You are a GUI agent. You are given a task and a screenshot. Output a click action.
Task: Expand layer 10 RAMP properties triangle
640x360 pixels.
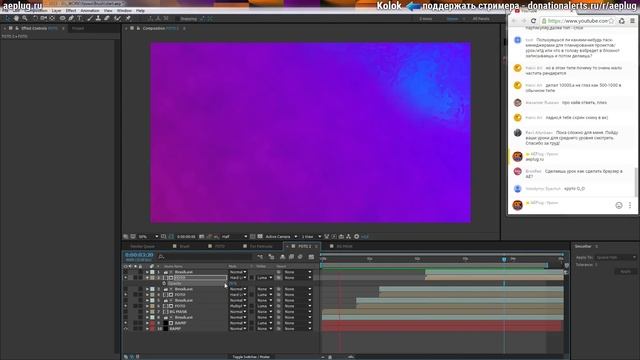pyautogui.click(x=147, y=329)
